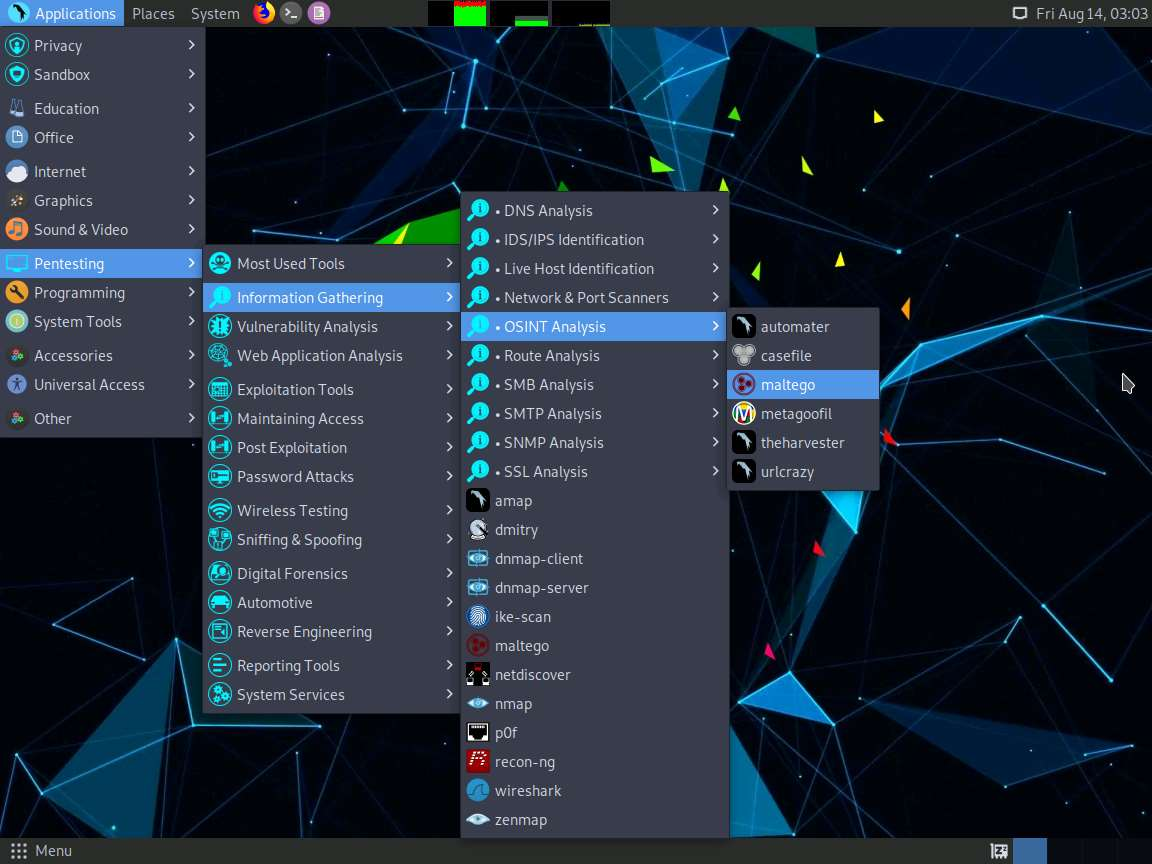1152x864 pixels.
Task: Expand the Programming category
Action: [101, 292]
